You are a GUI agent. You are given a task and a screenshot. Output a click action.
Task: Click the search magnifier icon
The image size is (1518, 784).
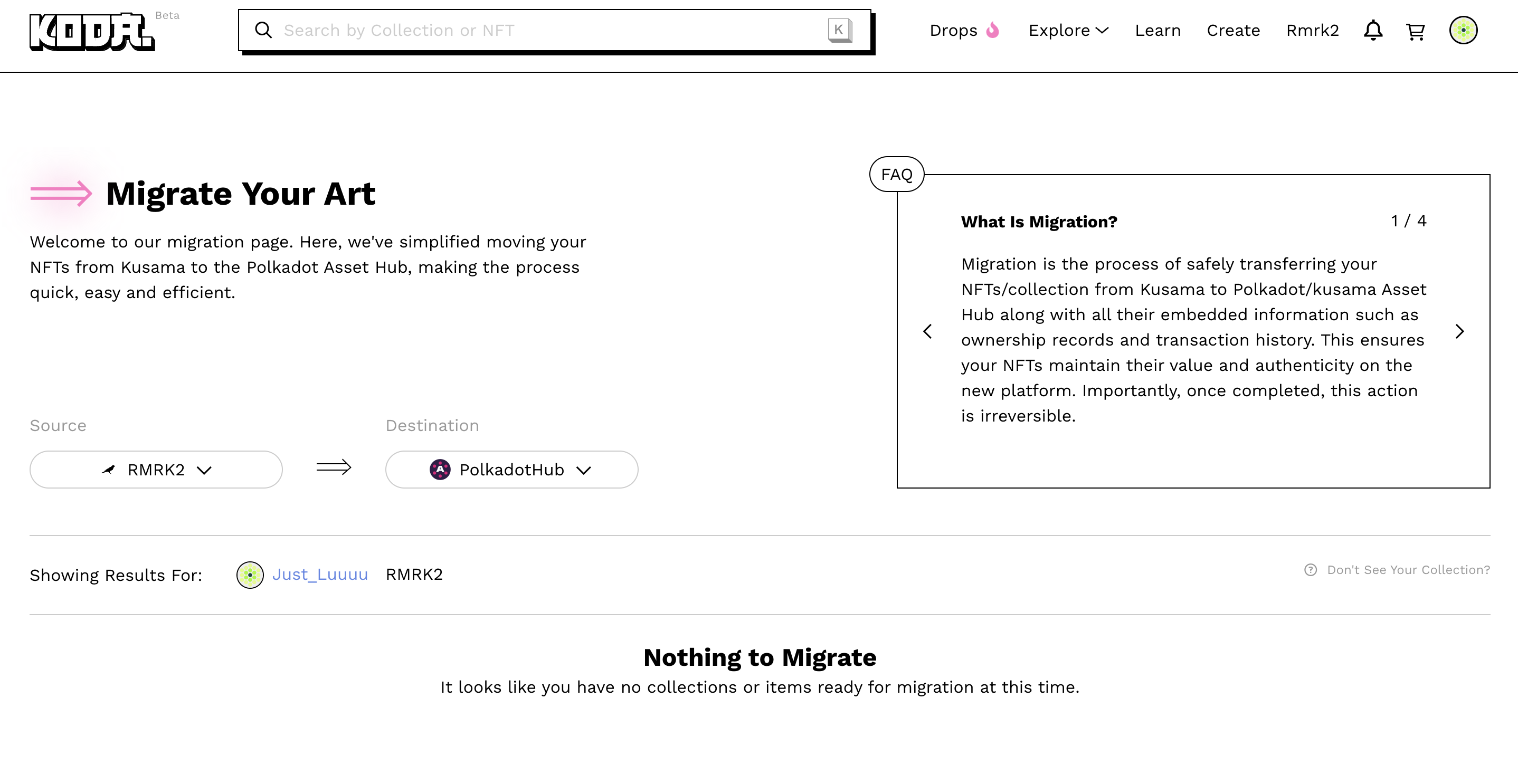tap(263, 30)
